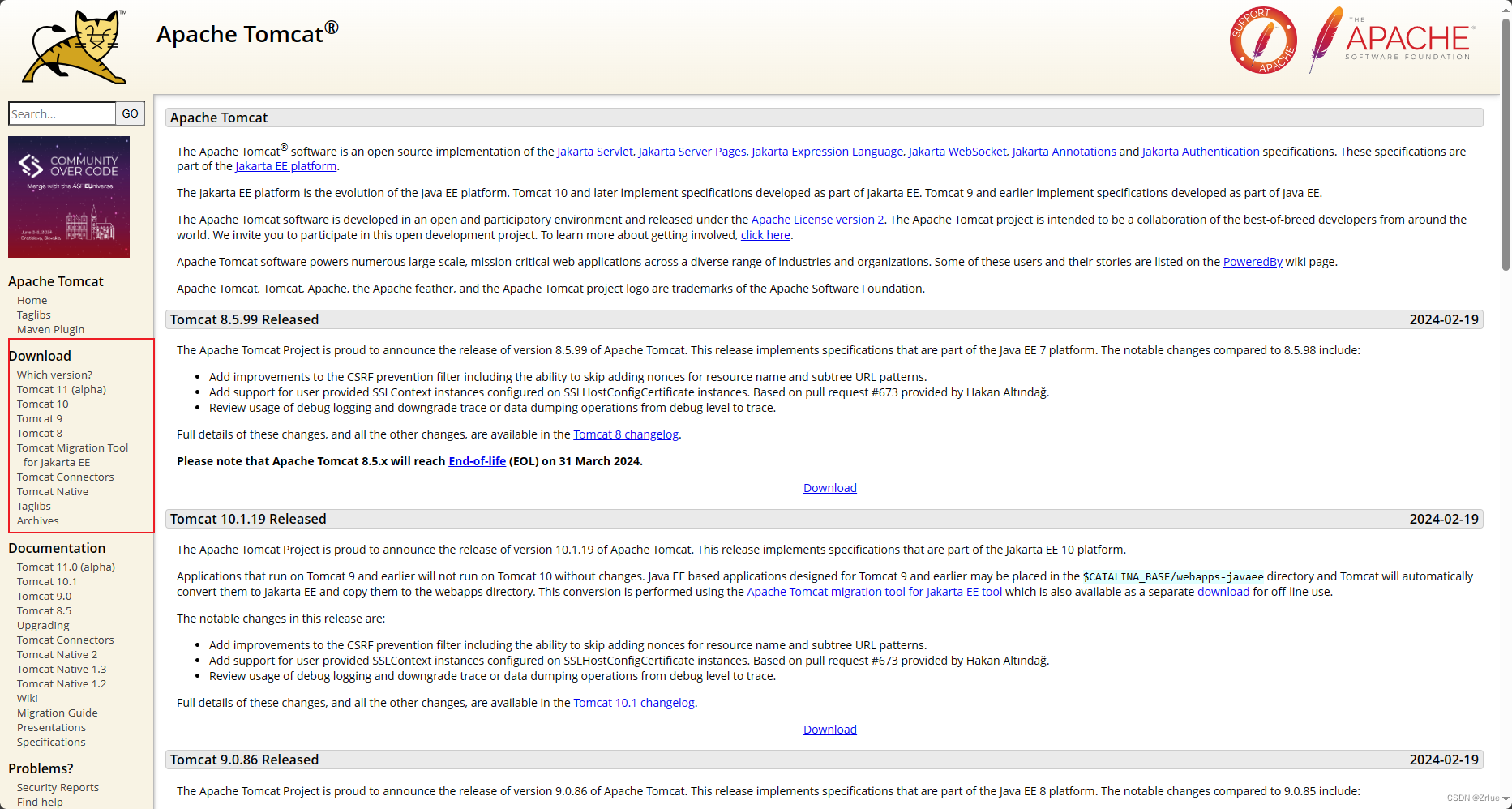Open Tomcat Native 2 documentation

57,655
